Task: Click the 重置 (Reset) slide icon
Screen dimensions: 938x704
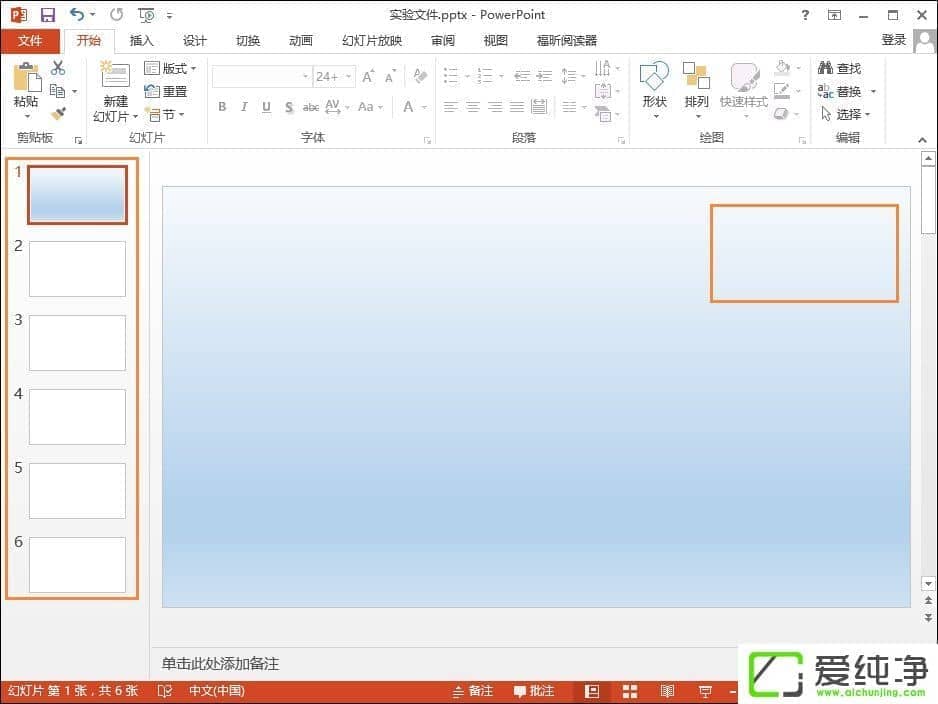Action: coord(168,90)
